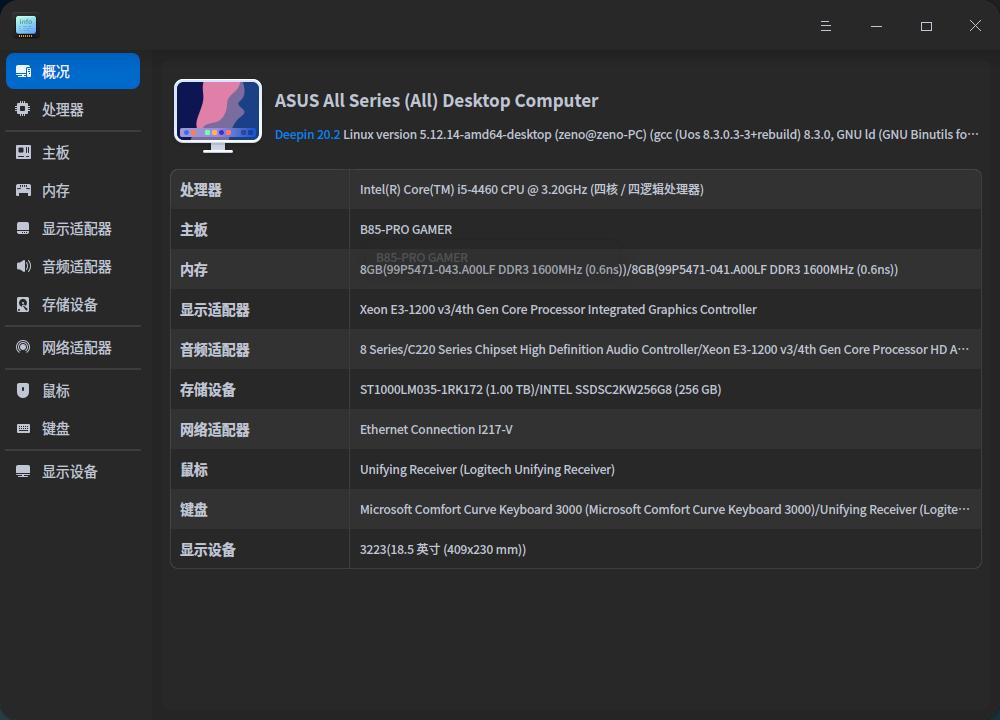Click the B85-PRO GAMER motherboard value
1000x720 pixels.
(x=406, y=230)
